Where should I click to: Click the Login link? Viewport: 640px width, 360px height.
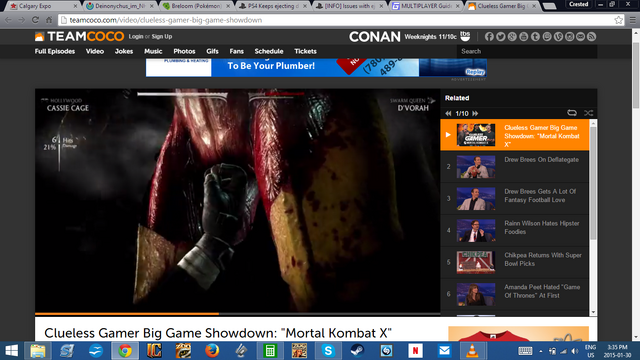click(136, 36)
